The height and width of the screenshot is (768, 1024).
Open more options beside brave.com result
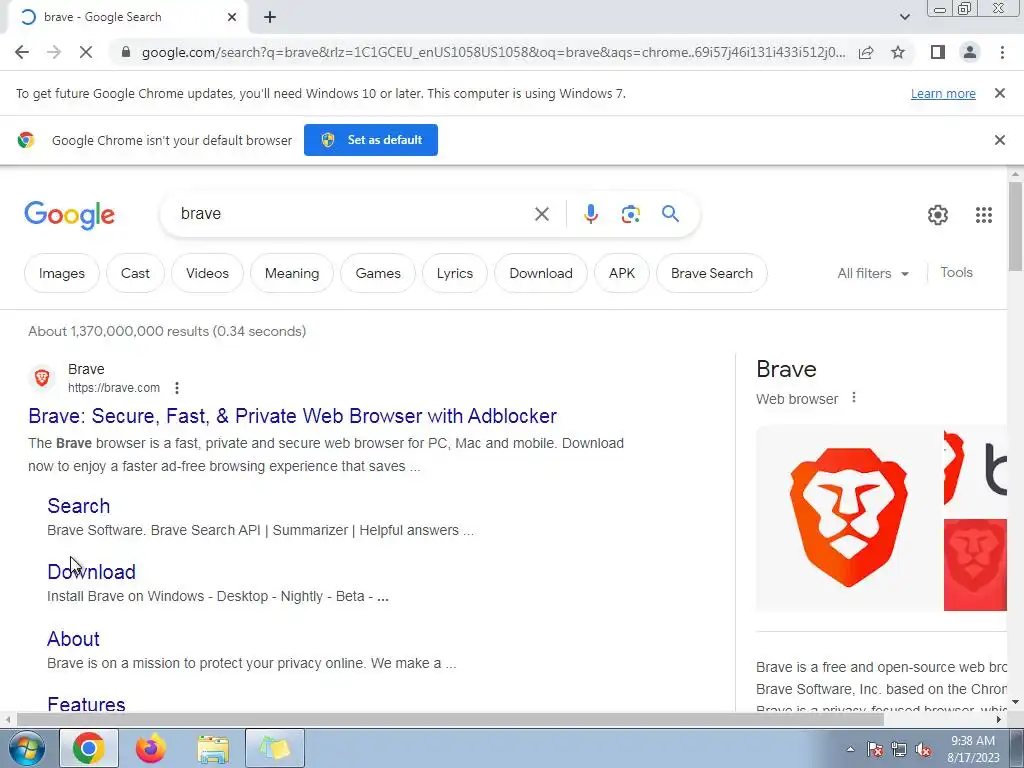[176, 388]
